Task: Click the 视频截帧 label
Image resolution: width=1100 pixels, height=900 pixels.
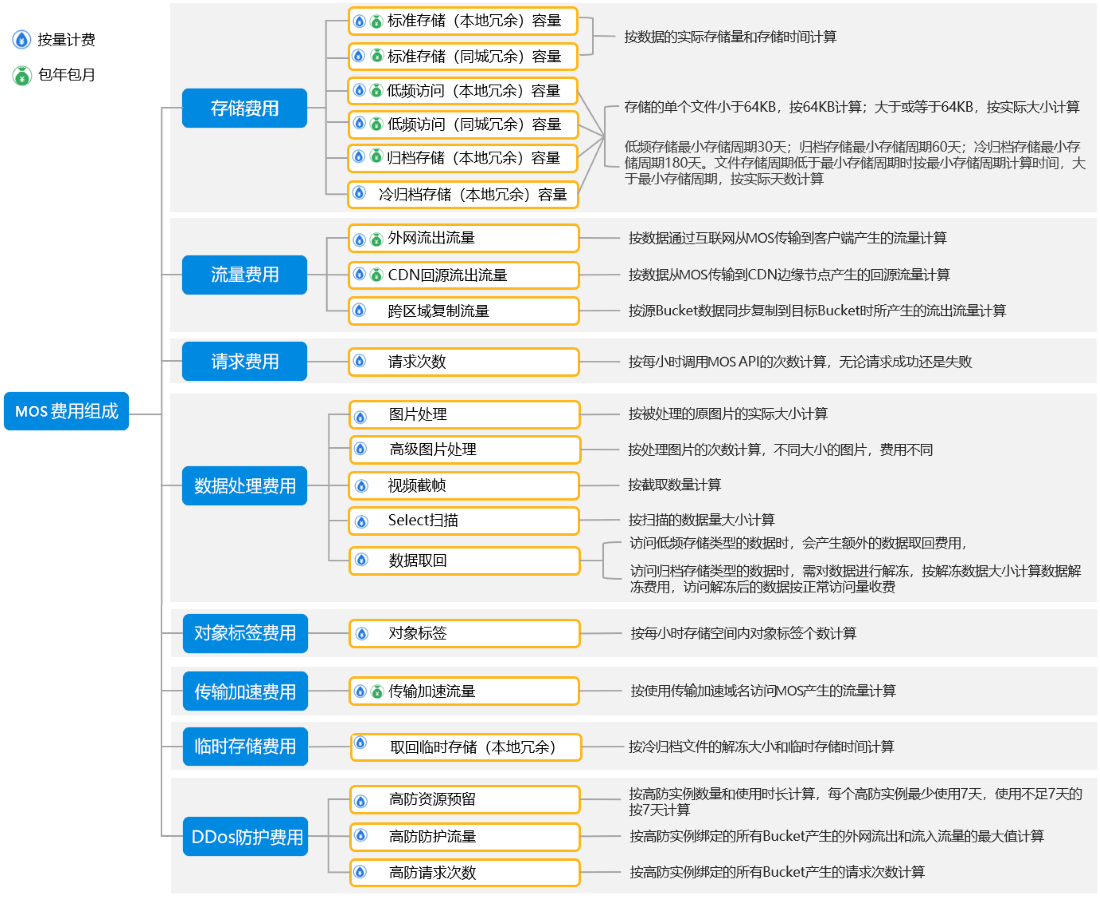Action: click(x=417, y=485)
